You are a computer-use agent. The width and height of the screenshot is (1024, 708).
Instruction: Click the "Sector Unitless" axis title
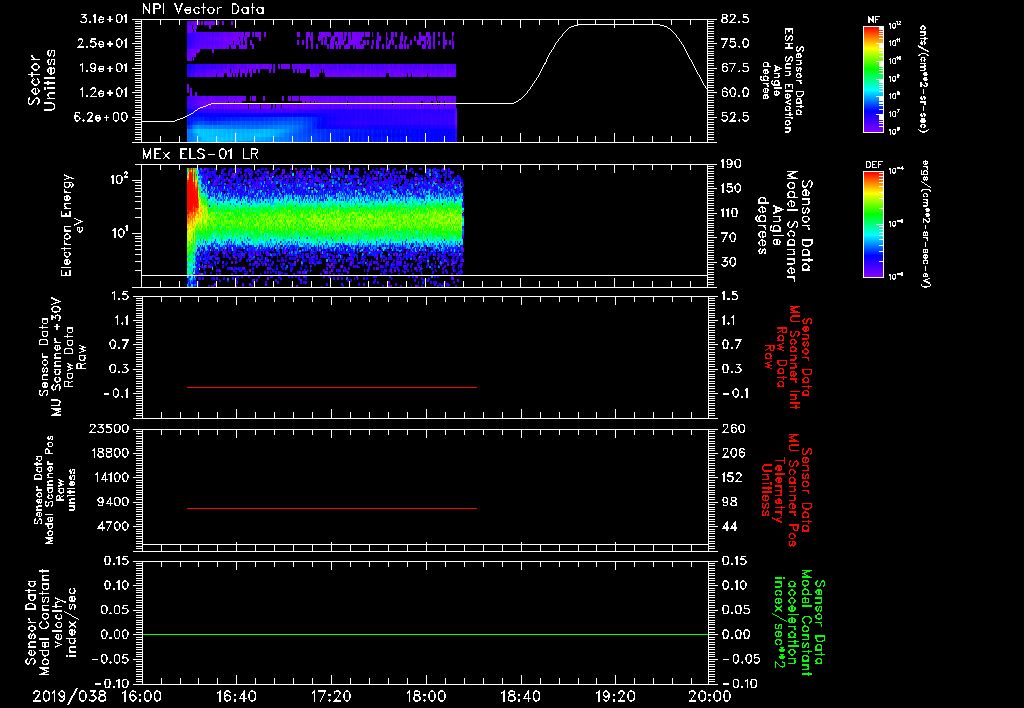pos(42,80)
